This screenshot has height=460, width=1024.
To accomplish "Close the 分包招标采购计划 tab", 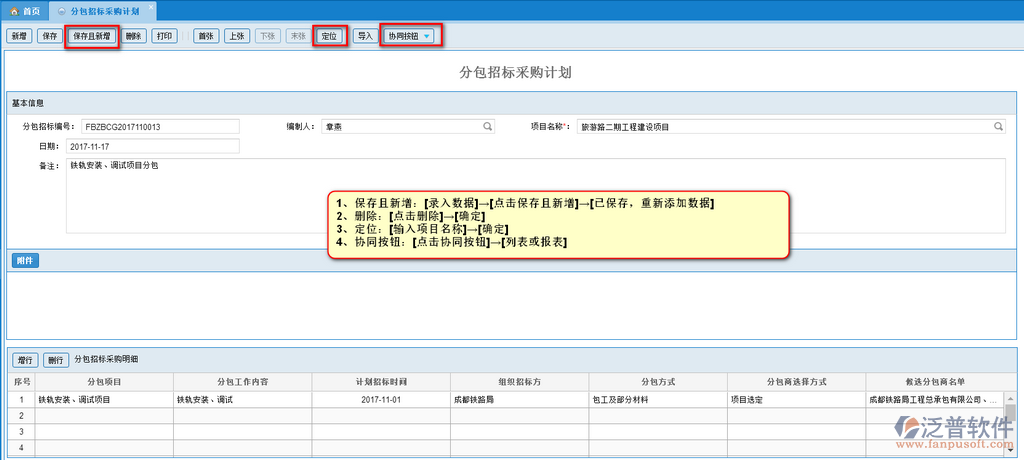I will pos(151,10).
